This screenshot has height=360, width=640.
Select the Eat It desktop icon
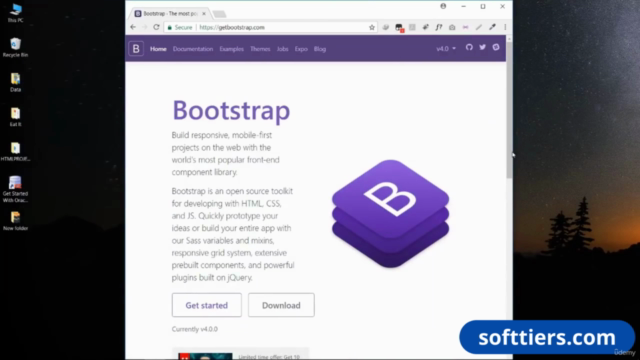(16, 117)
